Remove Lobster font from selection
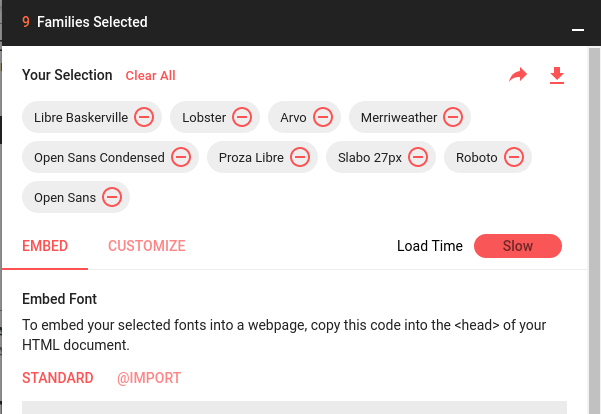The image size is (601, 414). coord(242,117)
